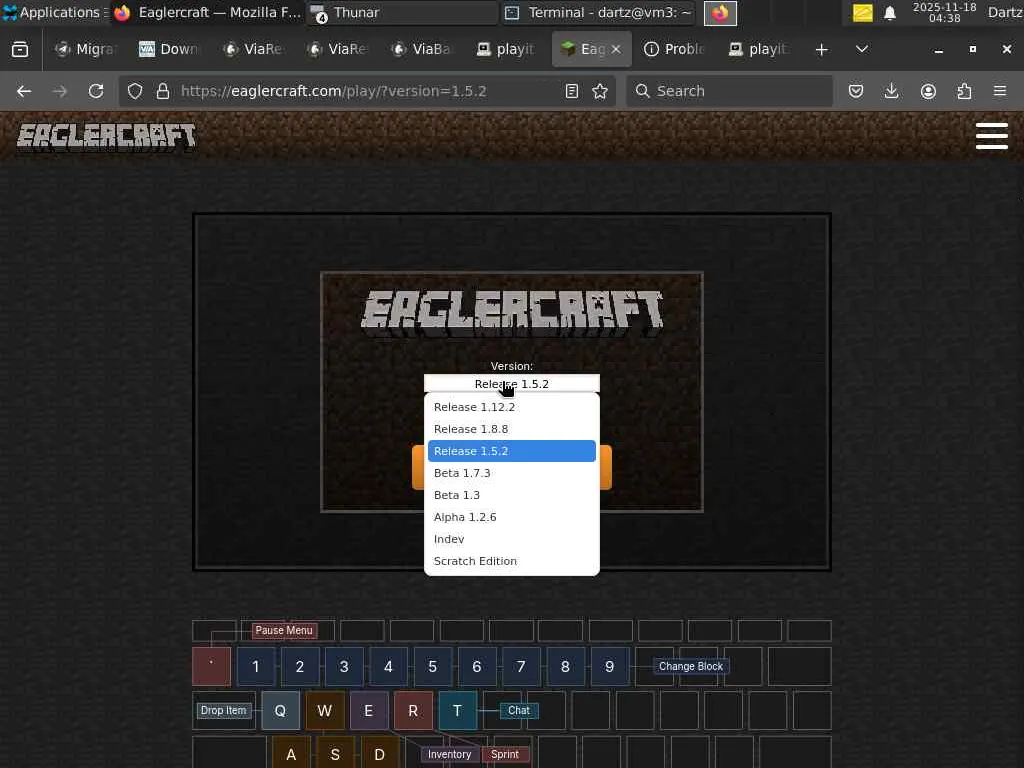This screenshot has width=1024, height=768.
Task: Toggle reader view icon in address bar
Action: pos(571,91)
